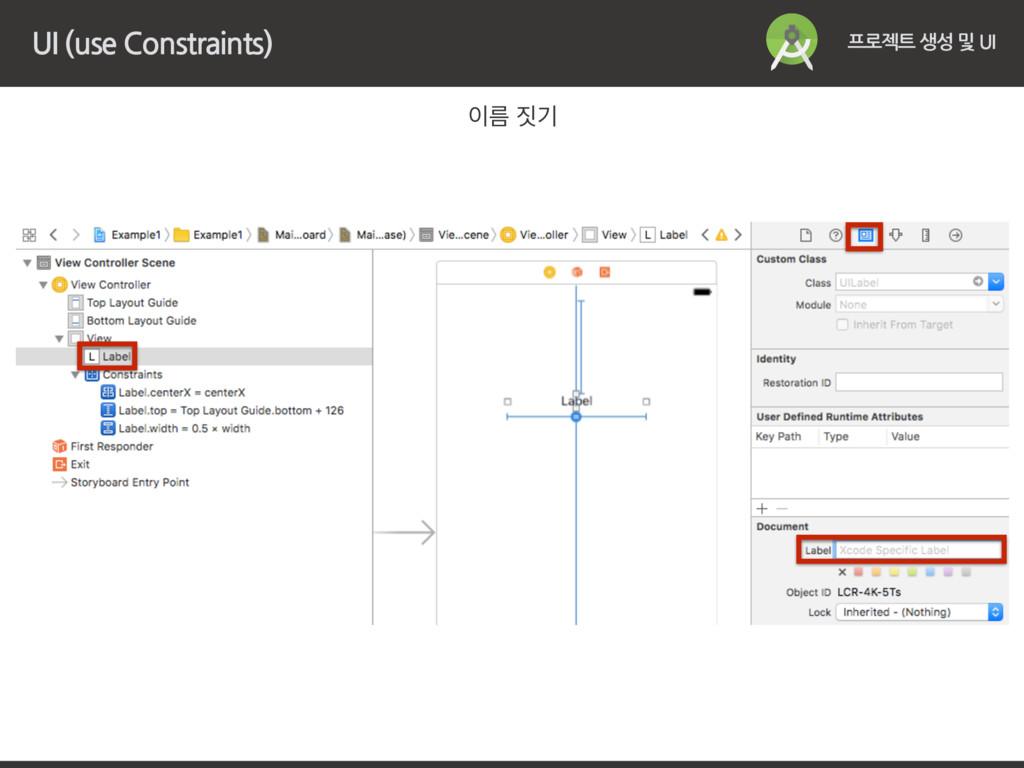Click the Type column header
The height and width of the screenshot is (768, 1024).
(x=836, y=436)
